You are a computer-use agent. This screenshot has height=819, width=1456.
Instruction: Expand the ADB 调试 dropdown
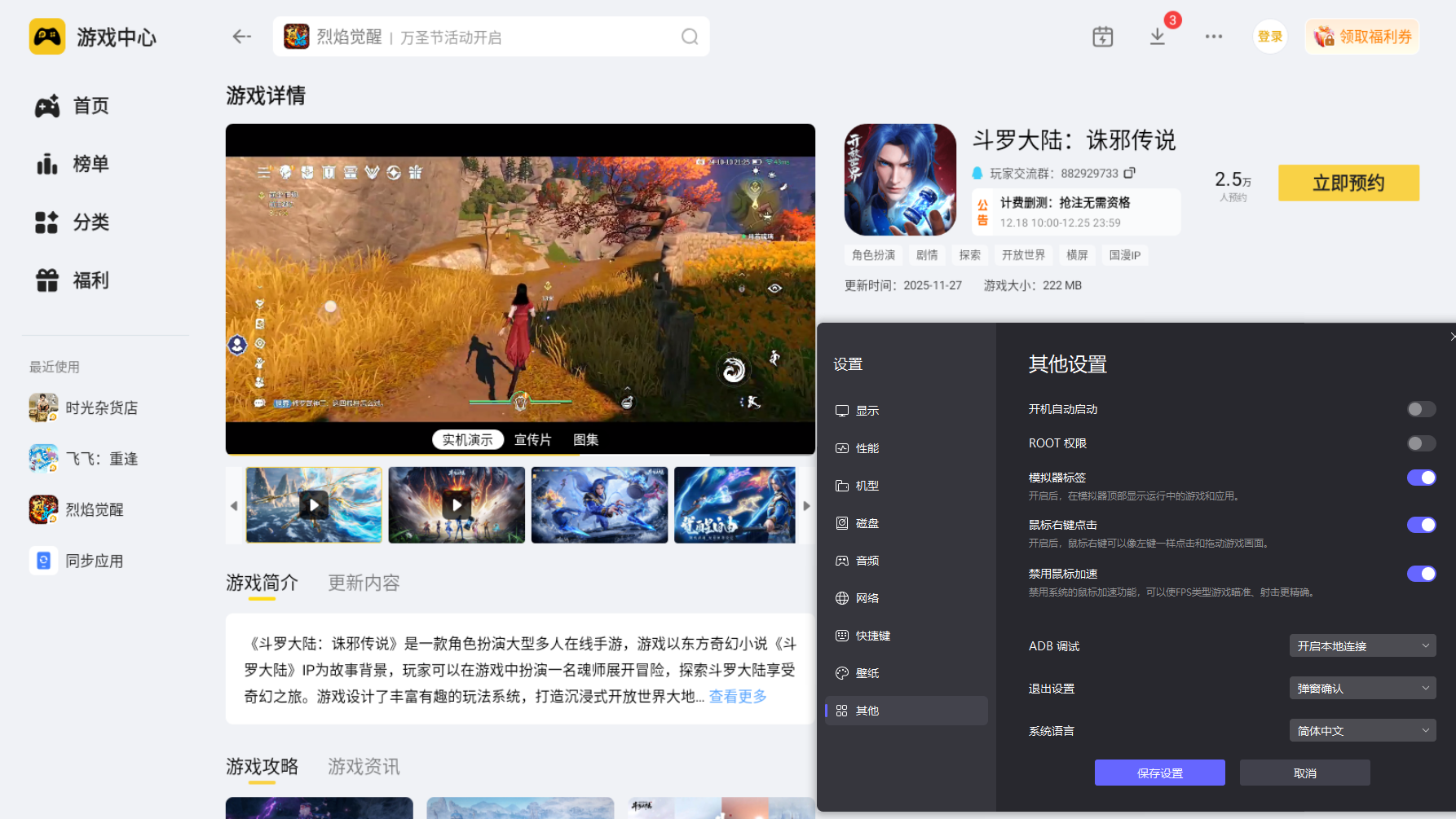point(1361,646)
